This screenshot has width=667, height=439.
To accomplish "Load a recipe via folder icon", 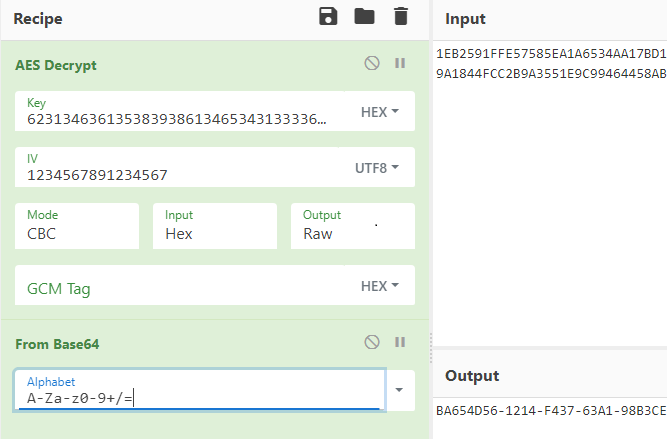I will pyautogui.click(x=364, y=16).
